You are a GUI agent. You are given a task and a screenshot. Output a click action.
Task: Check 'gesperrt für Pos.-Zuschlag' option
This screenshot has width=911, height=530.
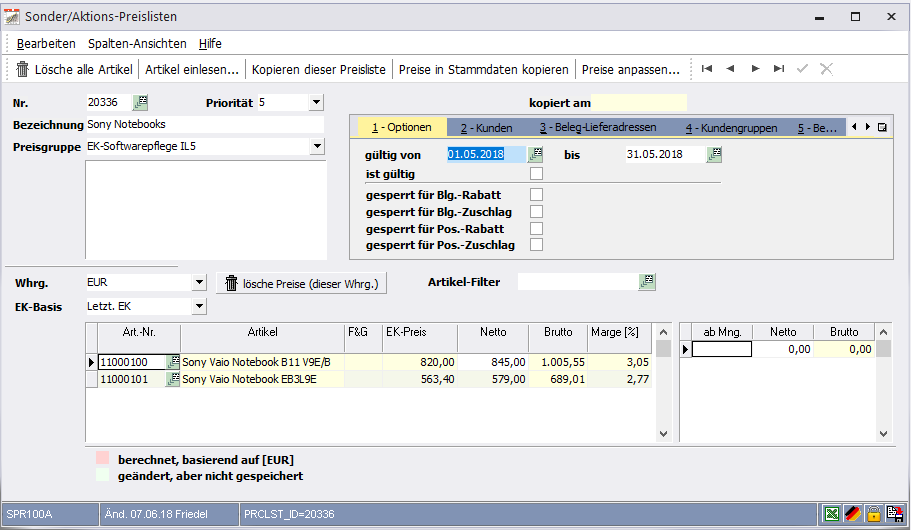pos(536,245)
